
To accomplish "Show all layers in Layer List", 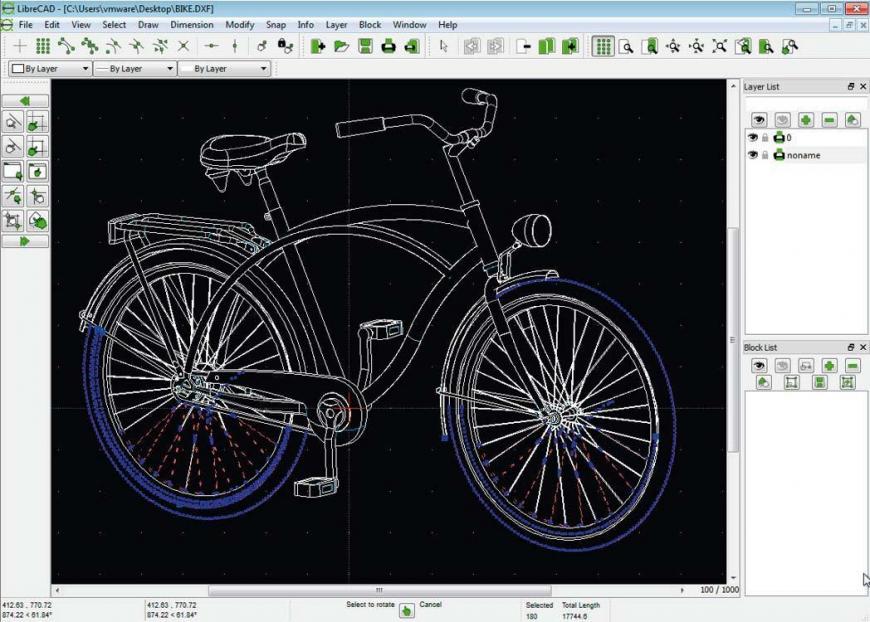I will [759, 119].
